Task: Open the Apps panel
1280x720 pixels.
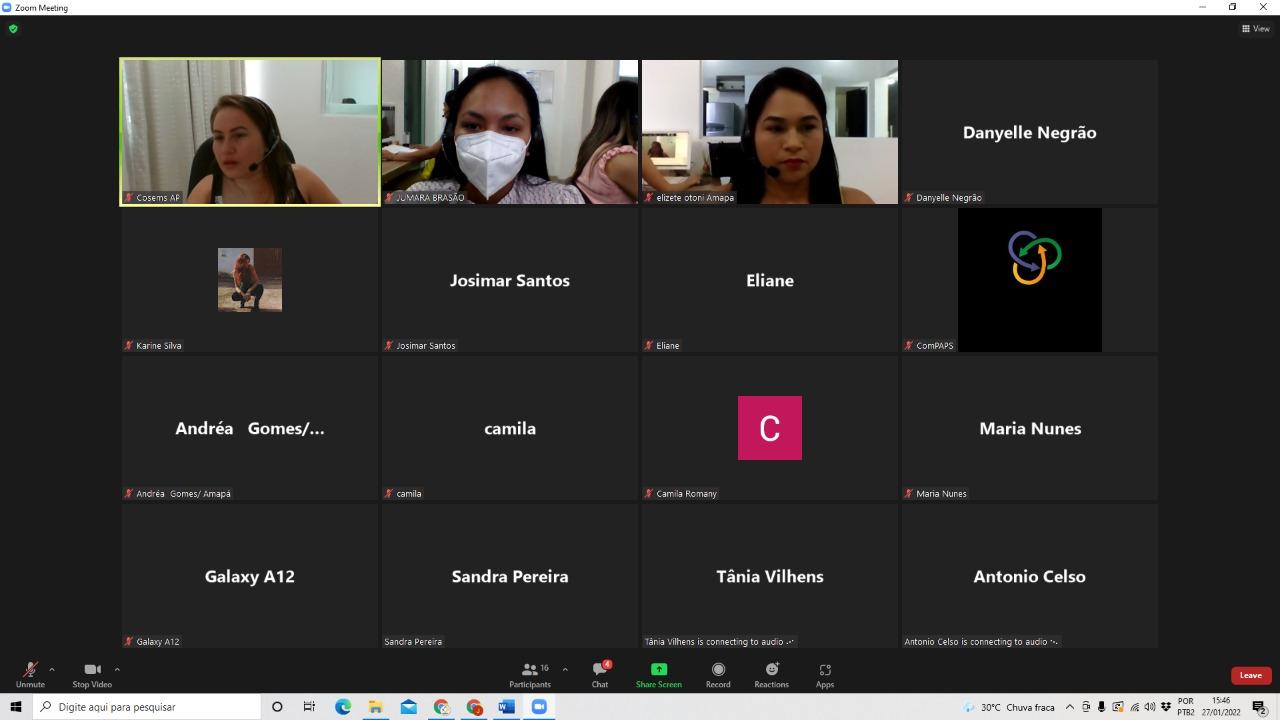Action: [824, 674]
